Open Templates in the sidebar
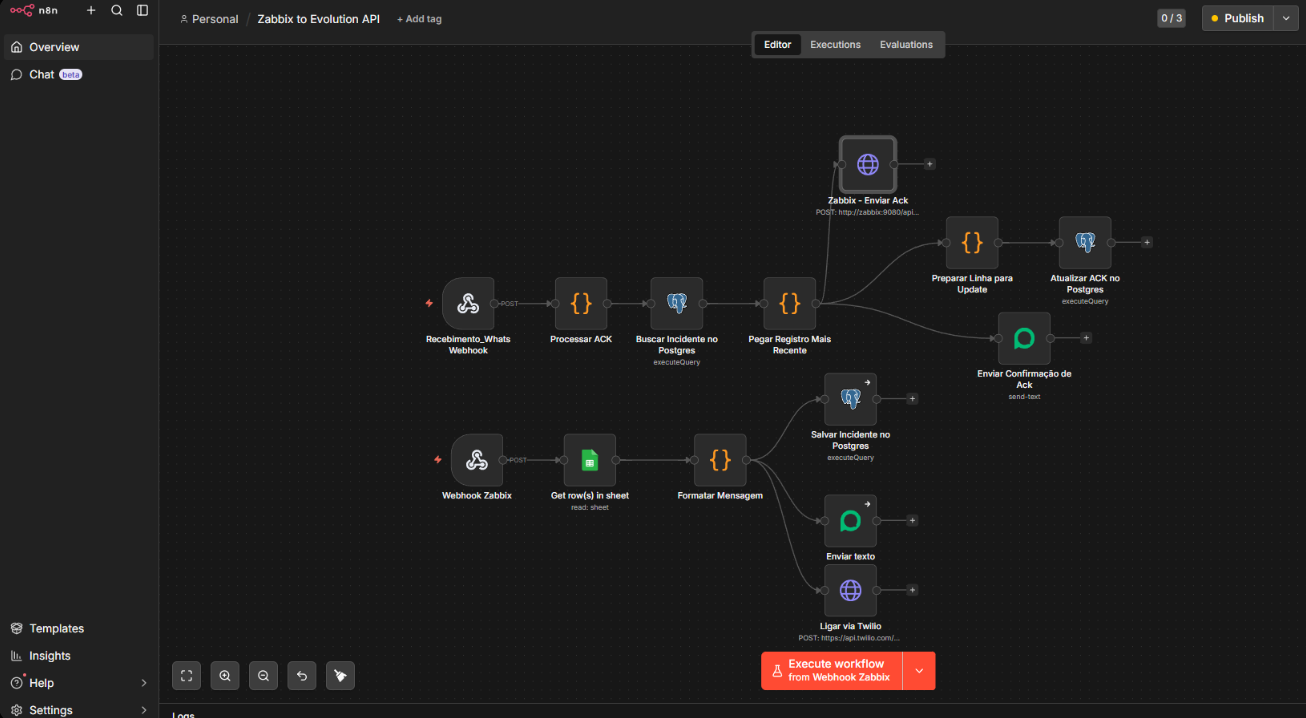The image size is (1306, 718). (x=79, y=628)
